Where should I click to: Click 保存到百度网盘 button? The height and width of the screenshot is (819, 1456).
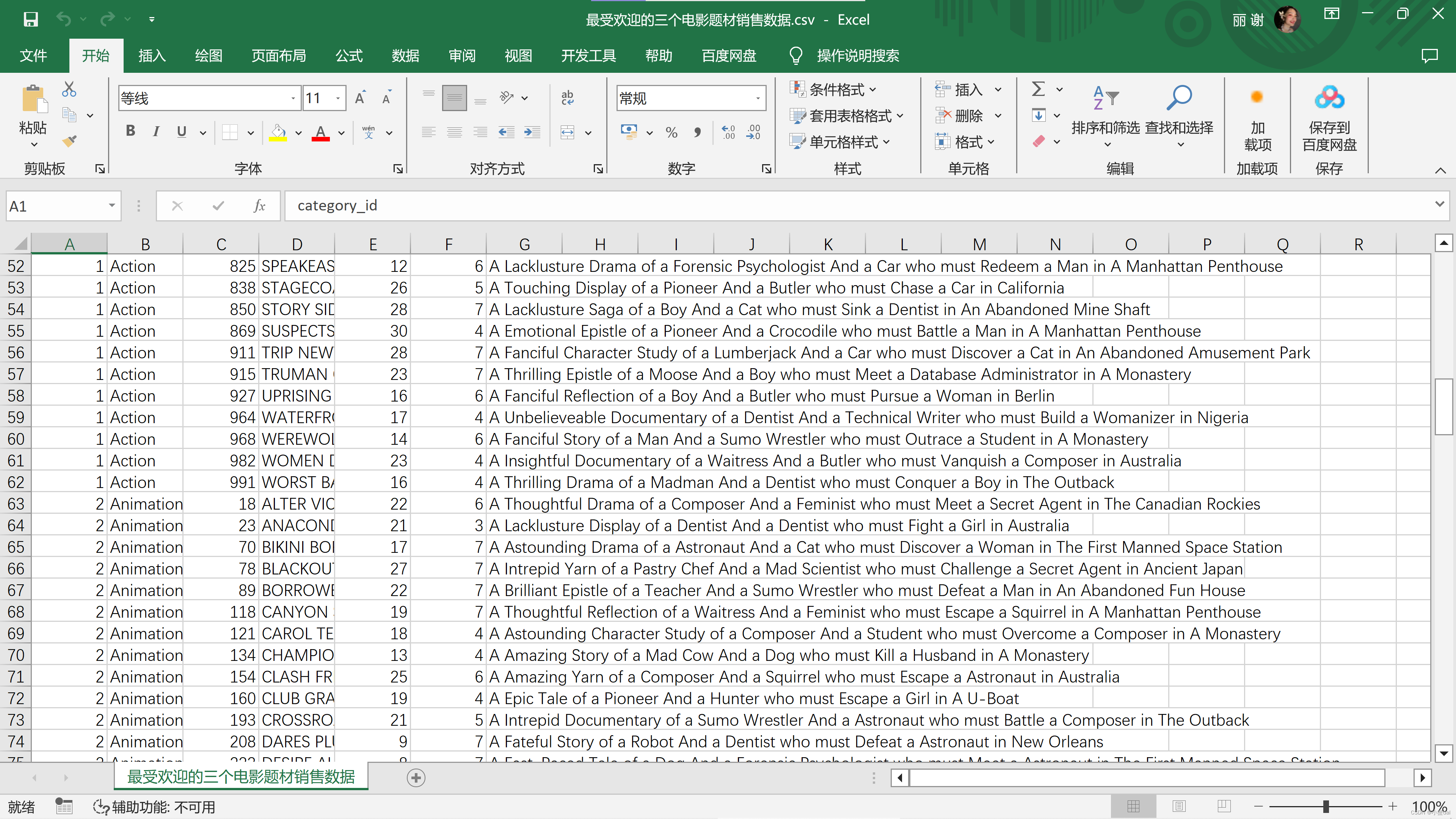coord(1329,119)
